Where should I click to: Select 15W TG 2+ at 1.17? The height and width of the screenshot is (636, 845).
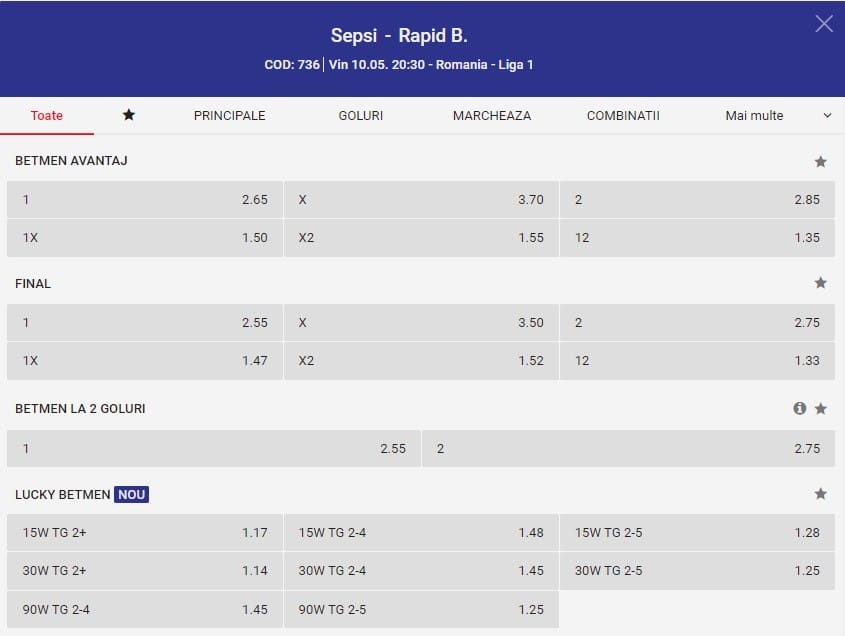click(144, 533)
